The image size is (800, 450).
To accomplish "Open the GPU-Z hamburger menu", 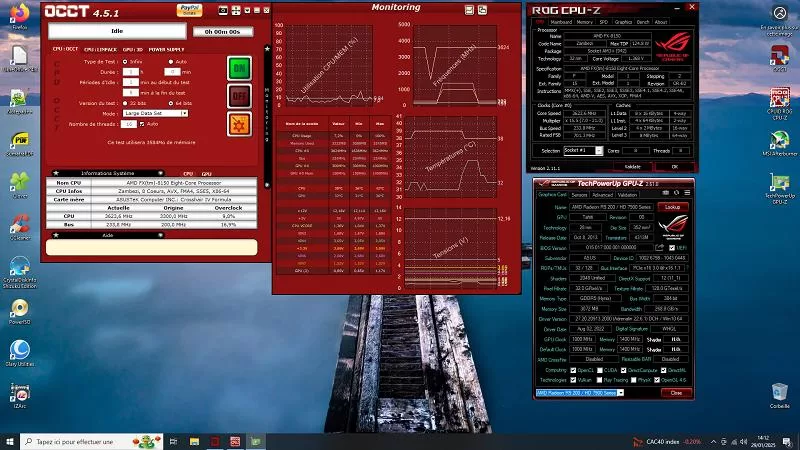I will (x=687, y=193).
